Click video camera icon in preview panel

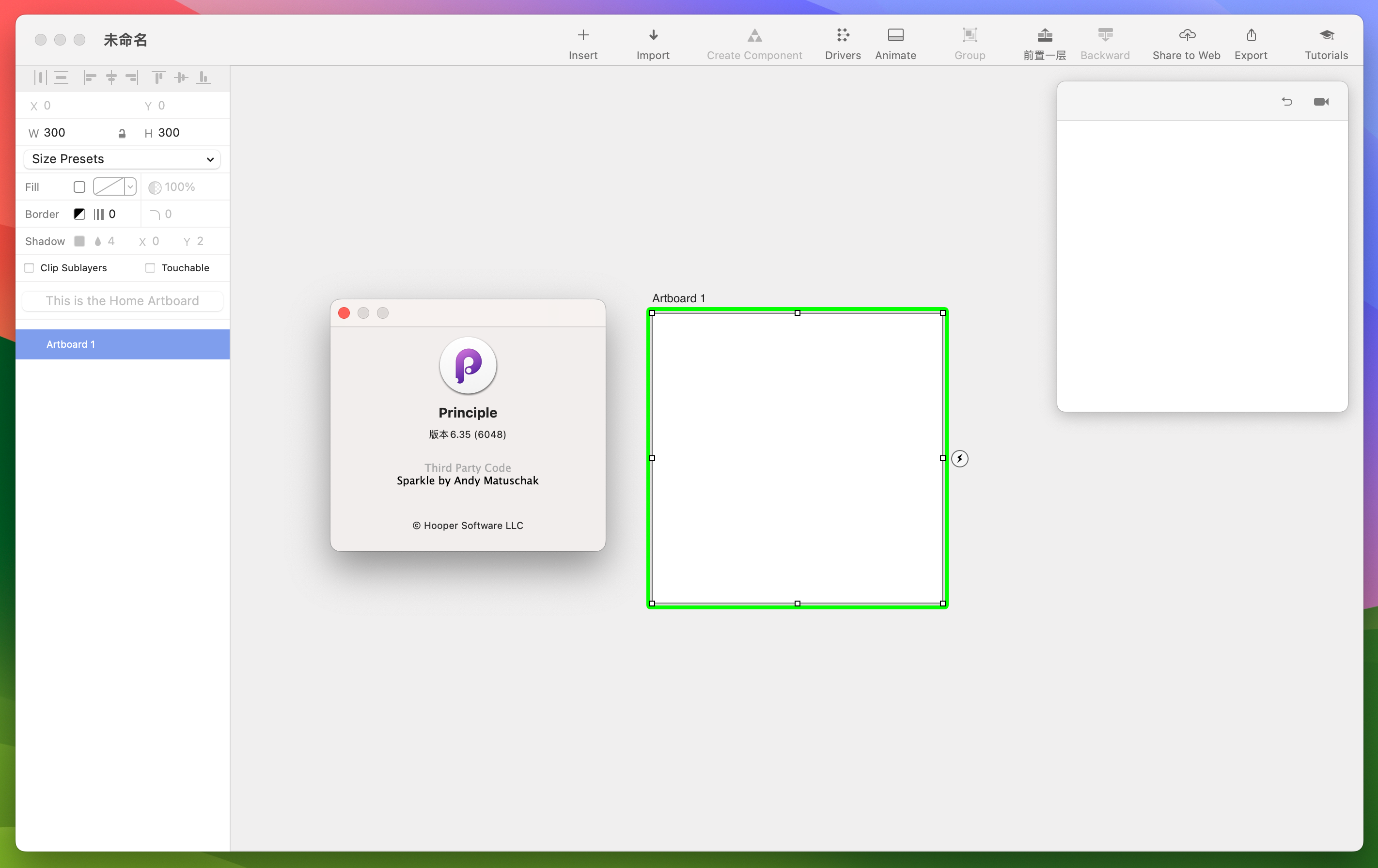coord(1322,101)
